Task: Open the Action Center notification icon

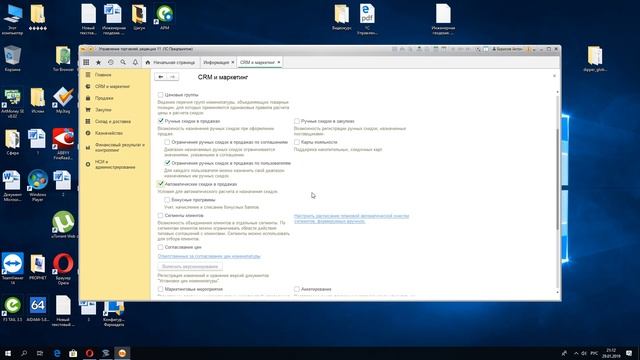Action: 629,353
